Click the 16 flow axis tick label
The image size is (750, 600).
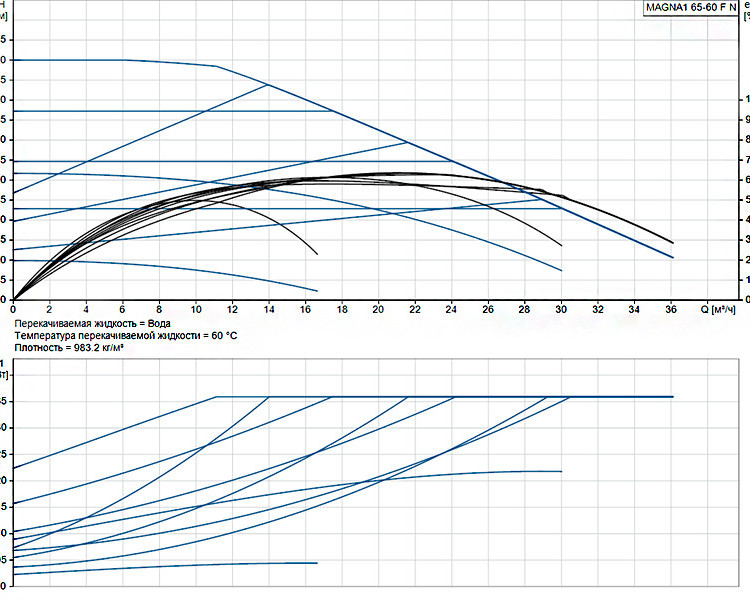point(305,310)
